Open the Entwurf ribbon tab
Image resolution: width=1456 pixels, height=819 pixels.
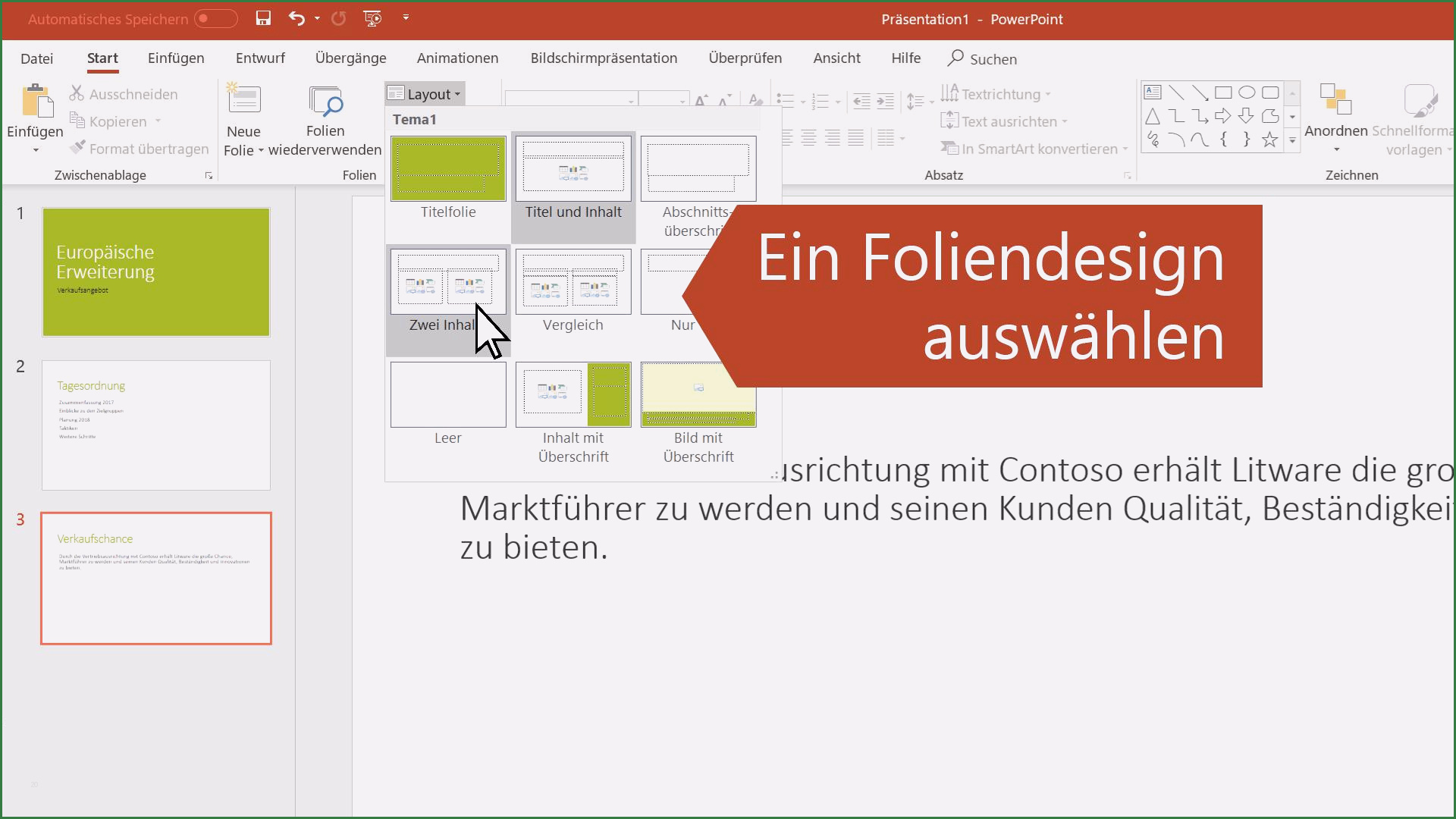click(260, 58)
